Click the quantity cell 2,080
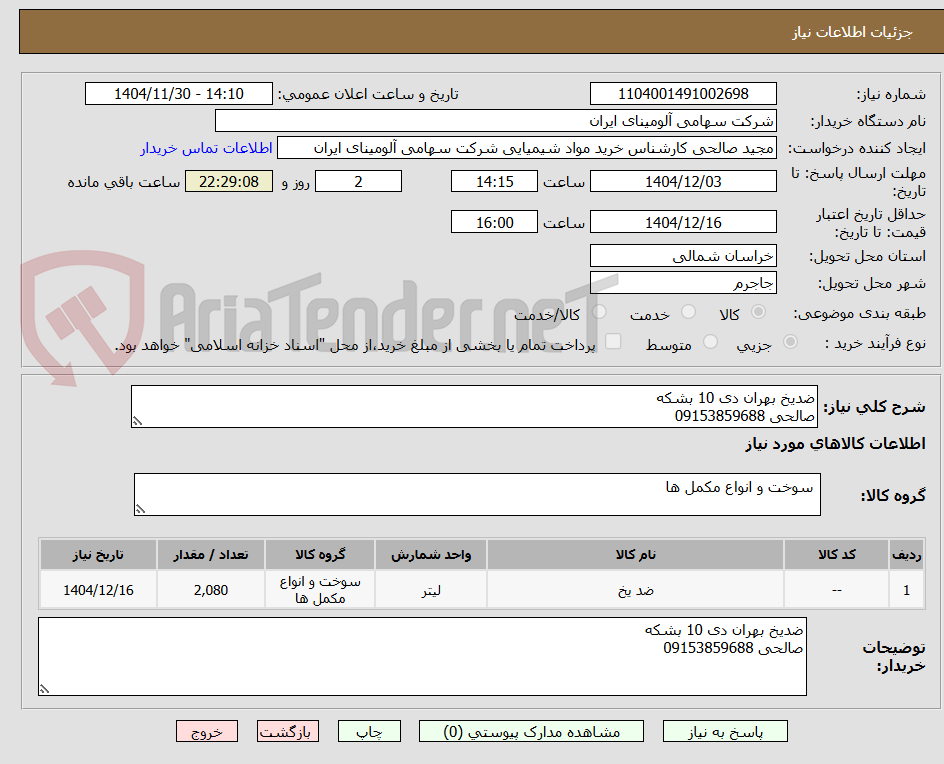Image resolution: width=944 pixels, height=764 pixels. [x=211, y=590]
